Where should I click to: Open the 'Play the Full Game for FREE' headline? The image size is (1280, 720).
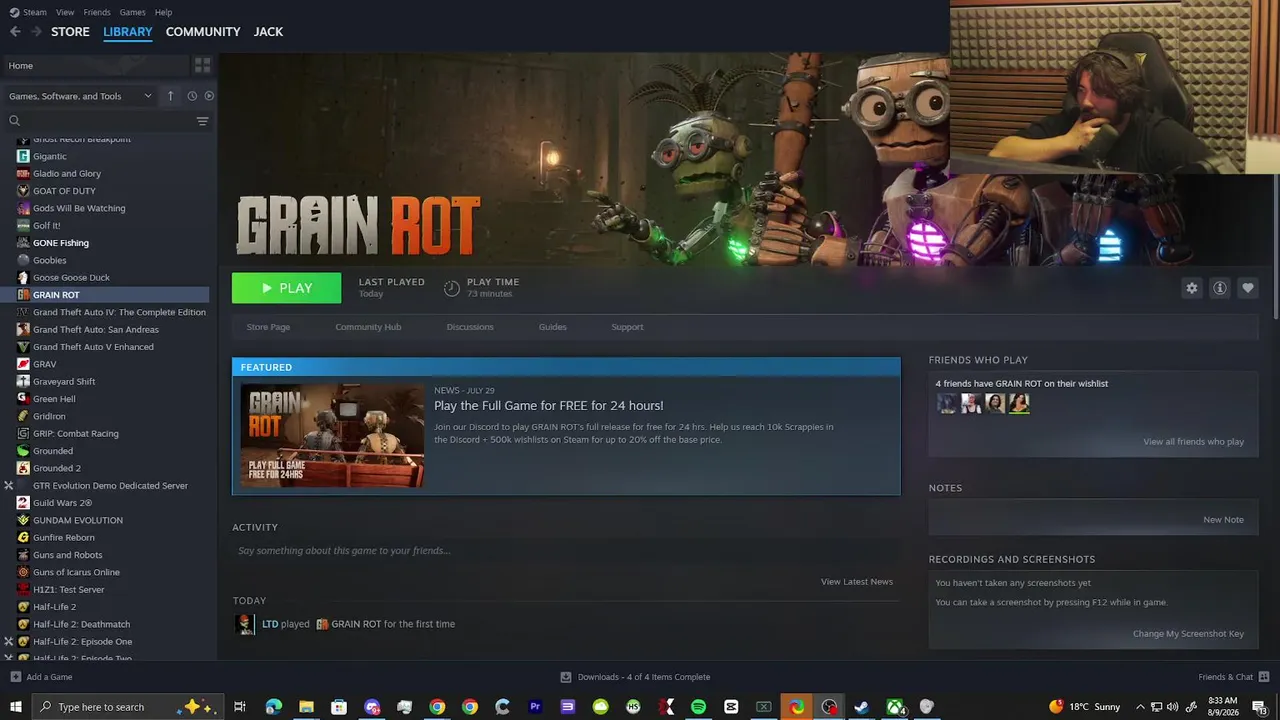tap(548, 406)
